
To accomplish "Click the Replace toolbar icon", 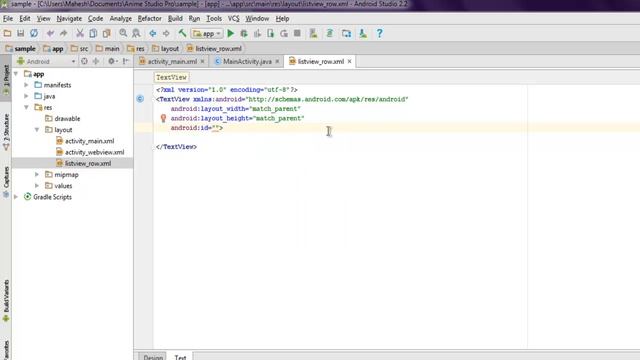I will (x=136, y=33).
